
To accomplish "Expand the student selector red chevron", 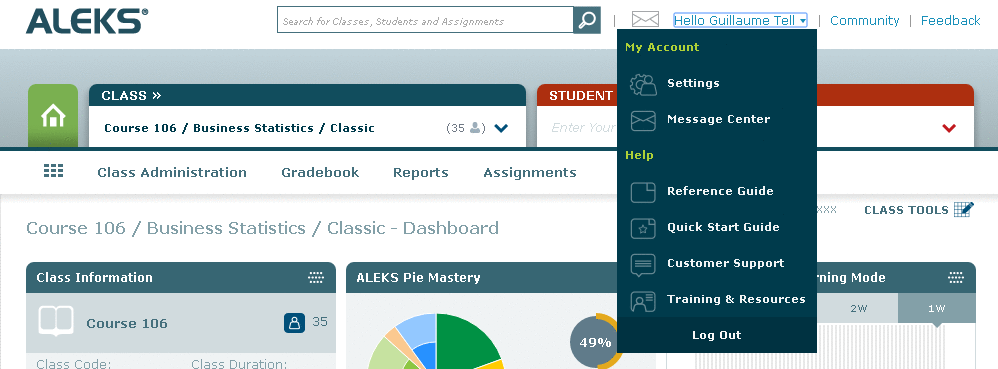I will coord(949,128).
